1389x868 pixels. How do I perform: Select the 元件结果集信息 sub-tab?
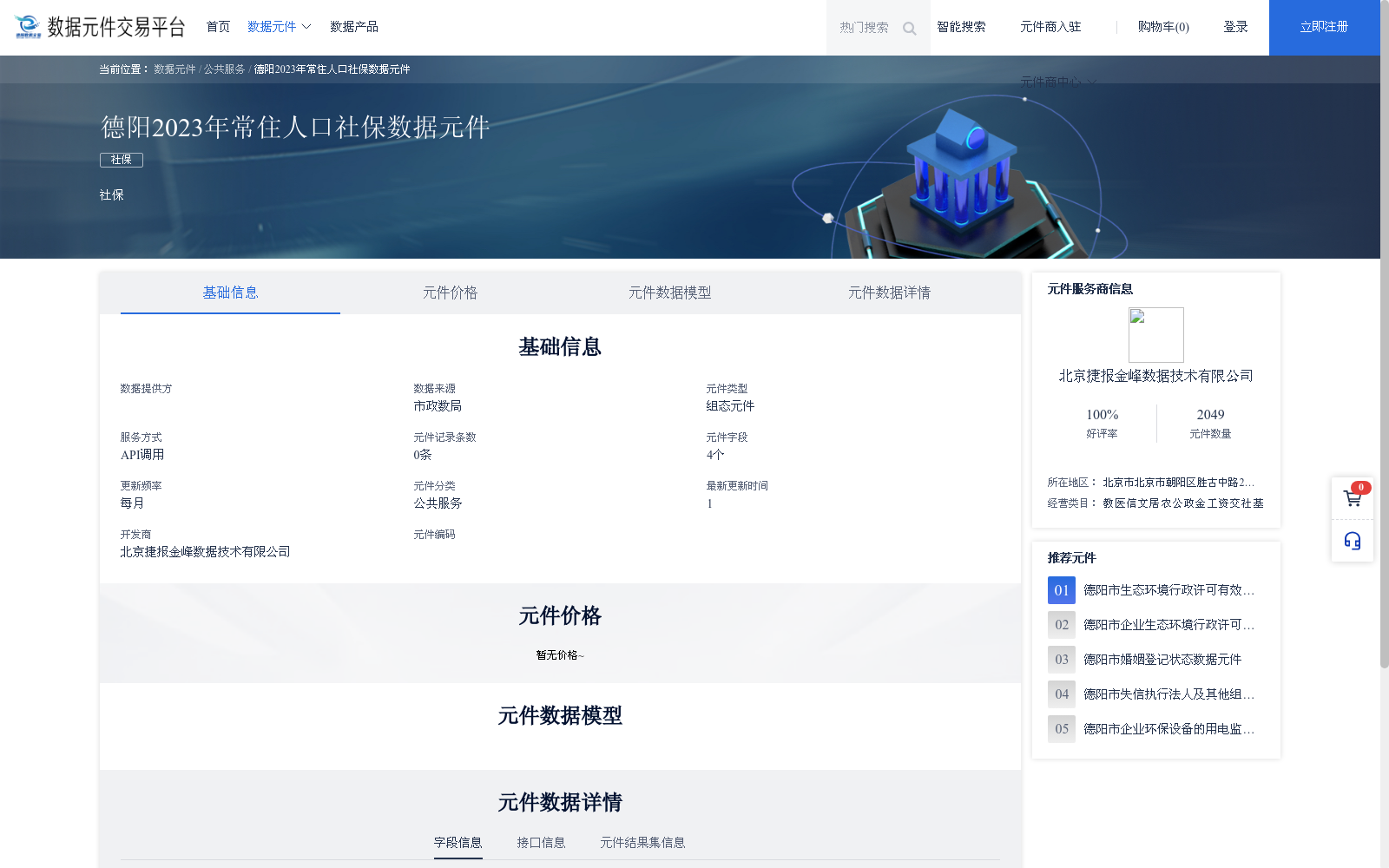pyautogui.click(x=642, y=843)
